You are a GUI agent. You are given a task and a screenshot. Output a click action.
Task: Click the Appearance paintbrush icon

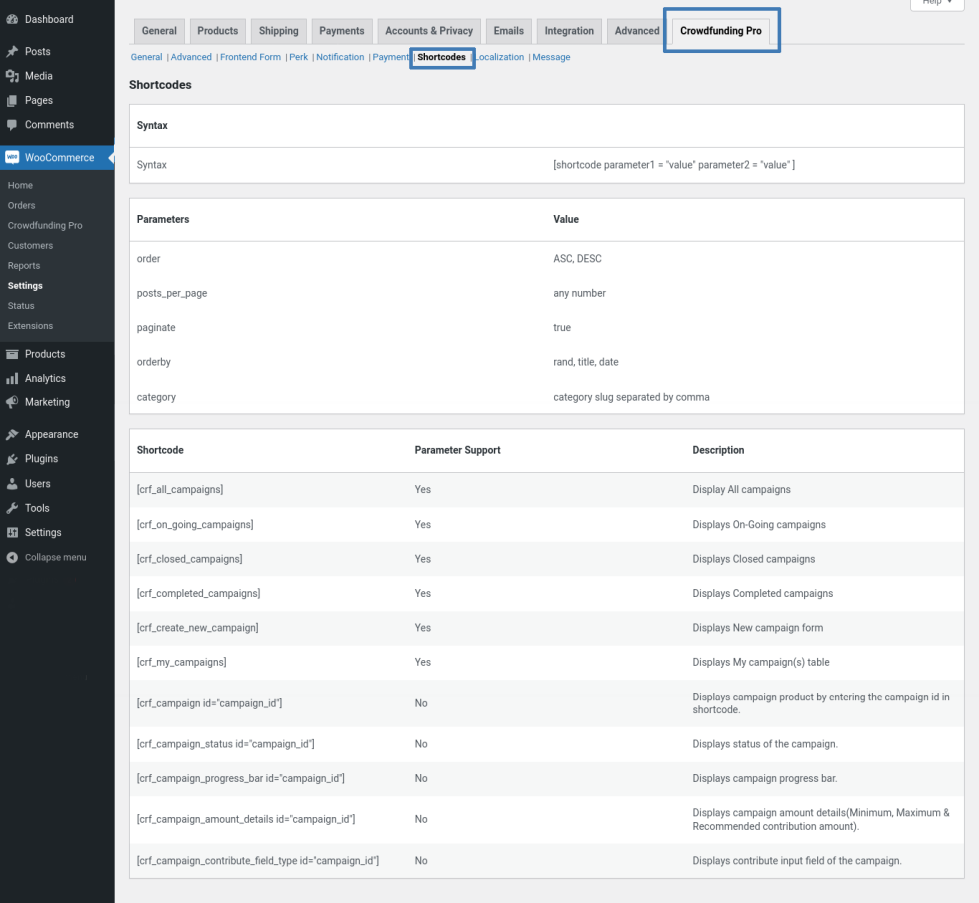tap(12, 435)
